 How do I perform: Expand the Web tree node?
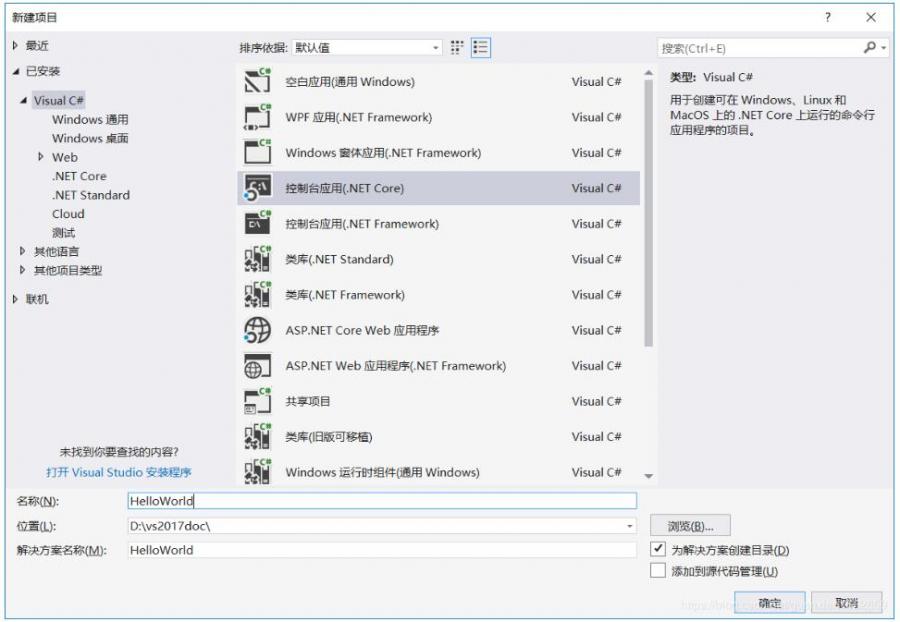(42, 157)
